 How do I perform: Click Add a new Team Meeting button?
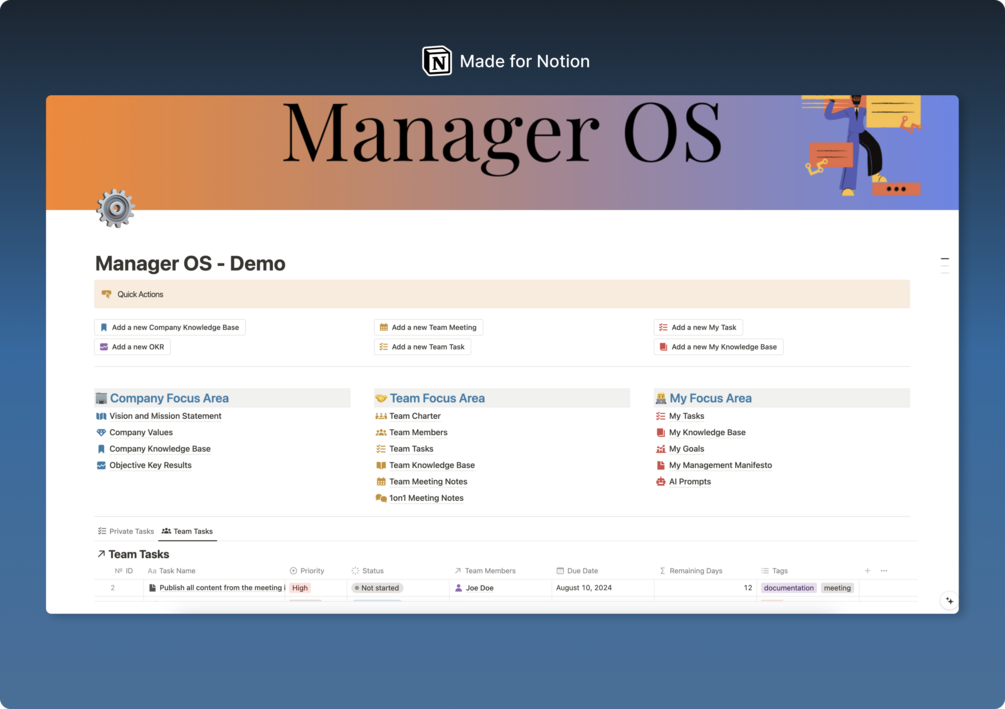click(428, 328)
